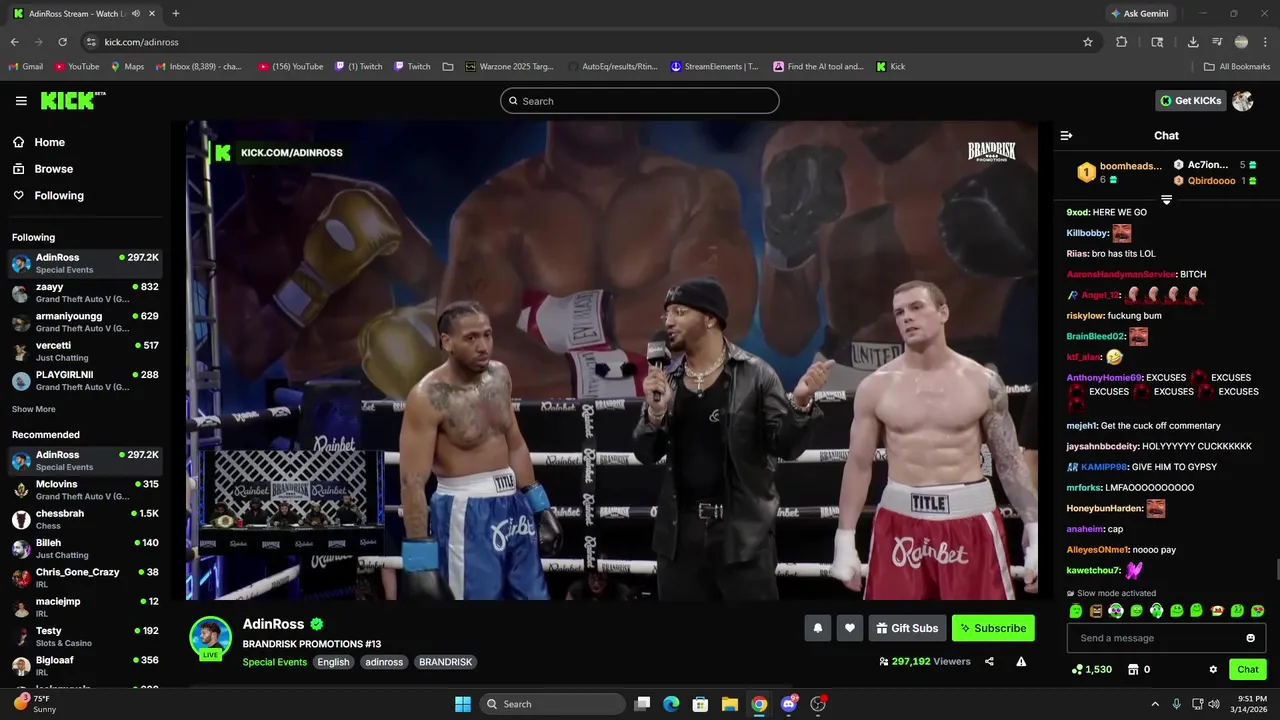Image resolution: width=1280 pixels, height=720 pixels.
Task: Open Chrome media controls icon
Action: coord(1217,42)
